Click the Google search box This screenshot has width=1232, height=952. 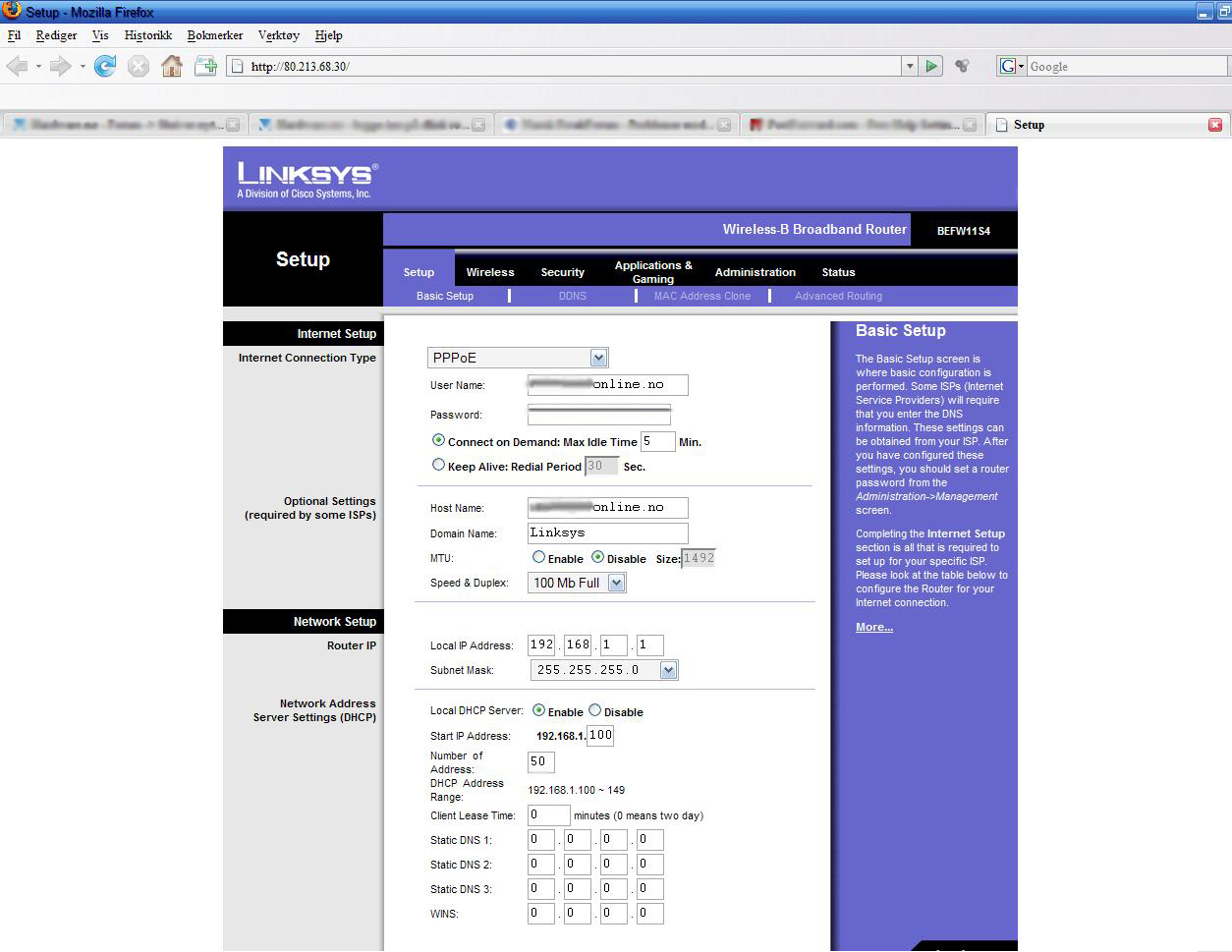[x=1126, y=66]
